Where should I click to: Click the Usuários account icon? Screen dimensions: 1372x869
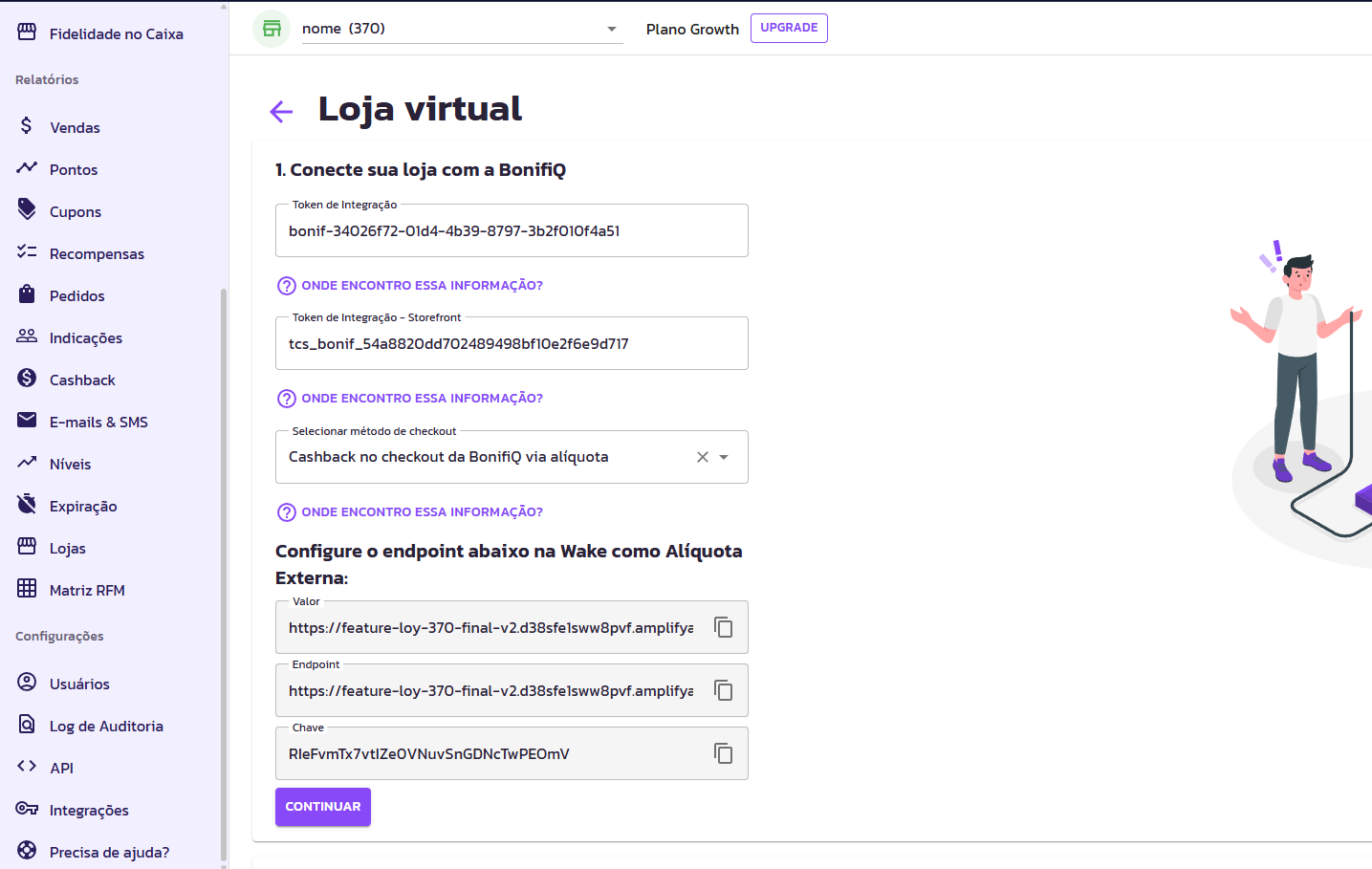(27, 683)
